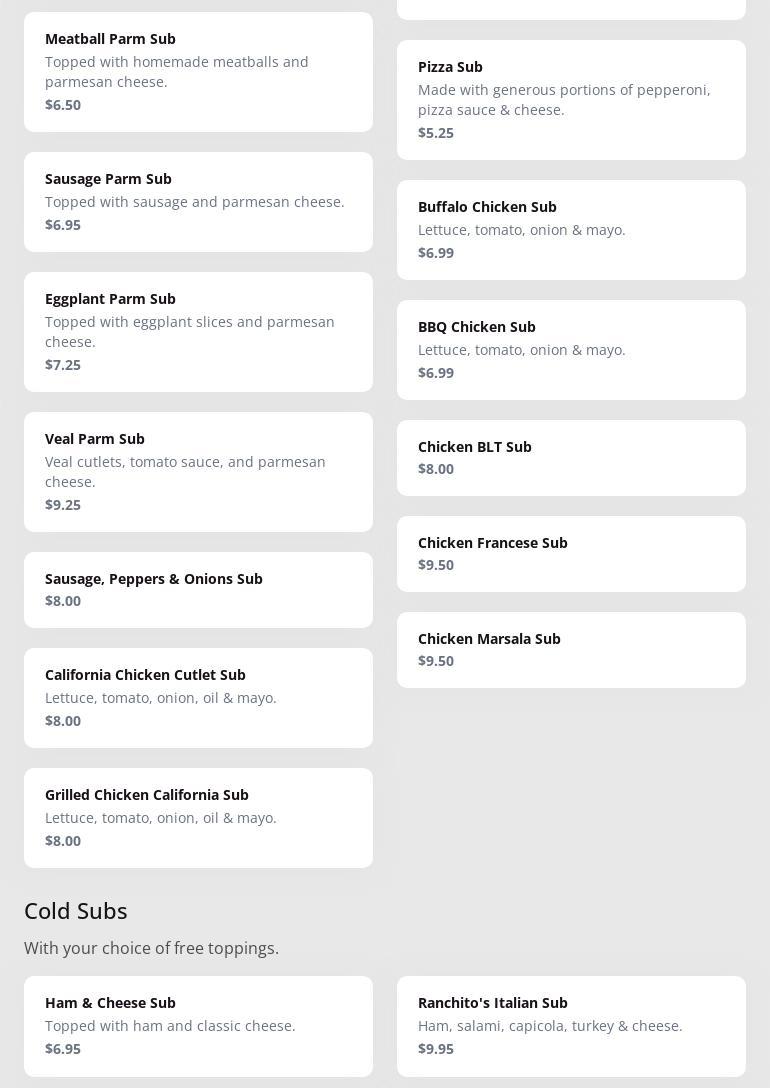Screen dimensions: 770x1088
Task: Open the Sausage Parm Sub card
Action: 198,202
